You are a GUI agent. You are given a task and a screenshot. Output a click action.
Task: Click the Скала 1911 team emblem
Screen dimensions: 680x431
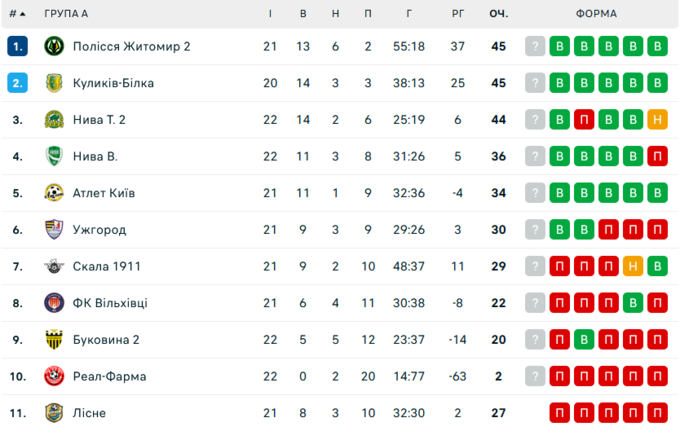tap(54, 266)
